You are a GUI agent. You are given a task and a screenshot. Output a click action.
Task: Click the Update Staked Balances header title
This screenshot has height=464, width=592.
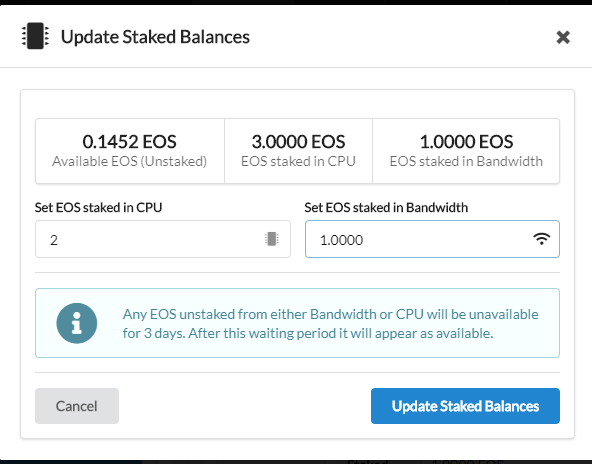pyautogui.click(x=155, y=37)
